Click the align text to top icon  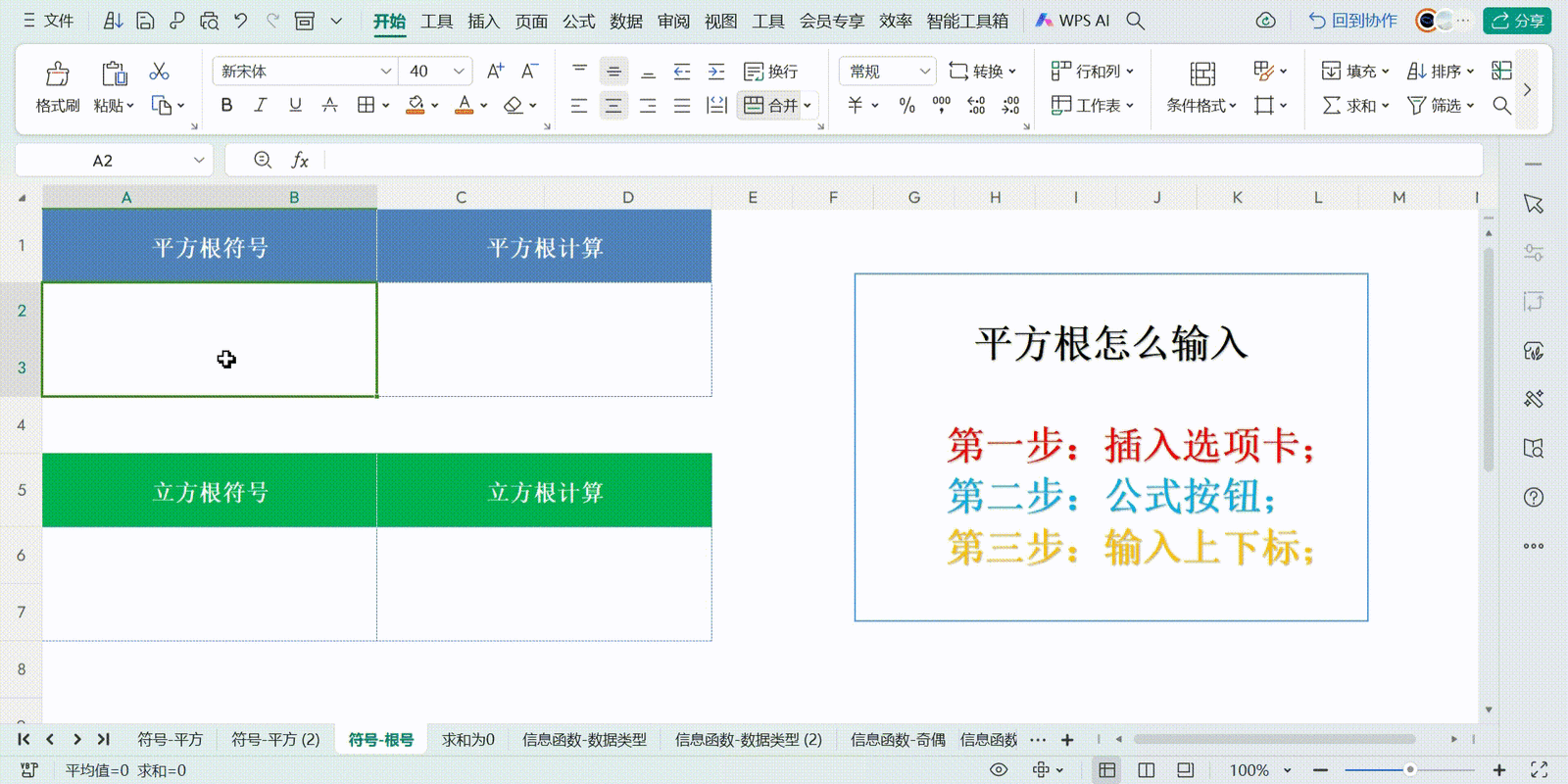point(579,72)
